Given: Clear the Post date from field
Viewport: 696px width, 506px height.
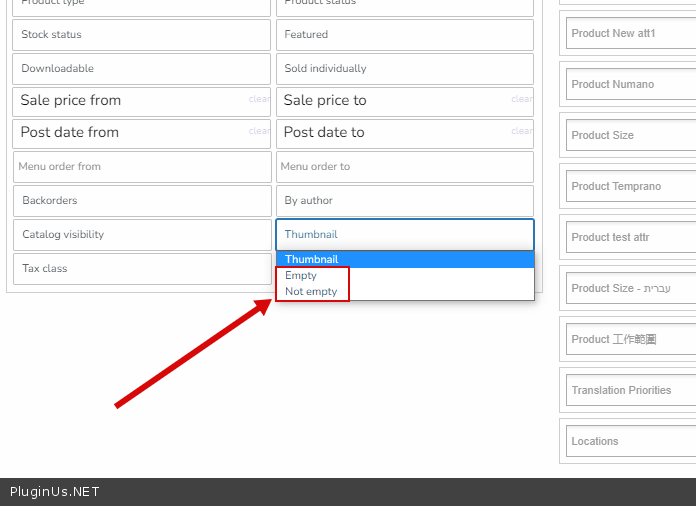Looking at the screenshot, I should pos(259,131).
